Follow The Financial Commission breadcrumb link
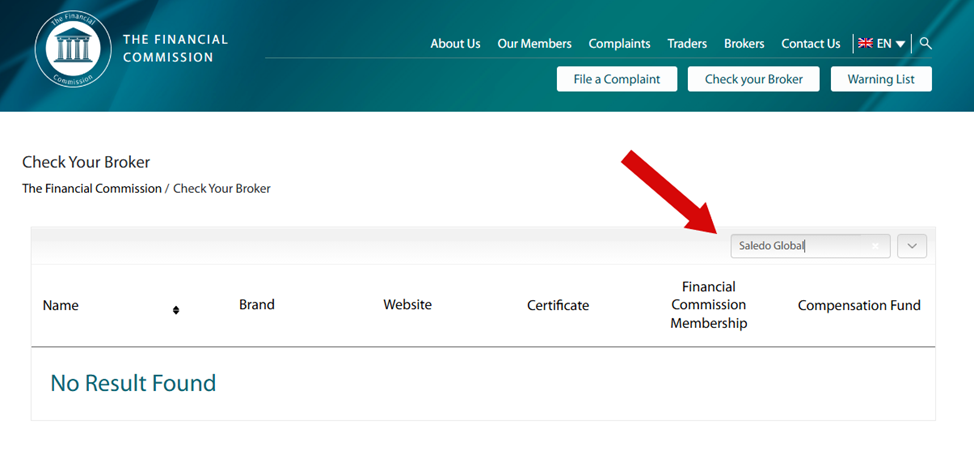The width and height of the screenshot is (974, 476). 92,188
